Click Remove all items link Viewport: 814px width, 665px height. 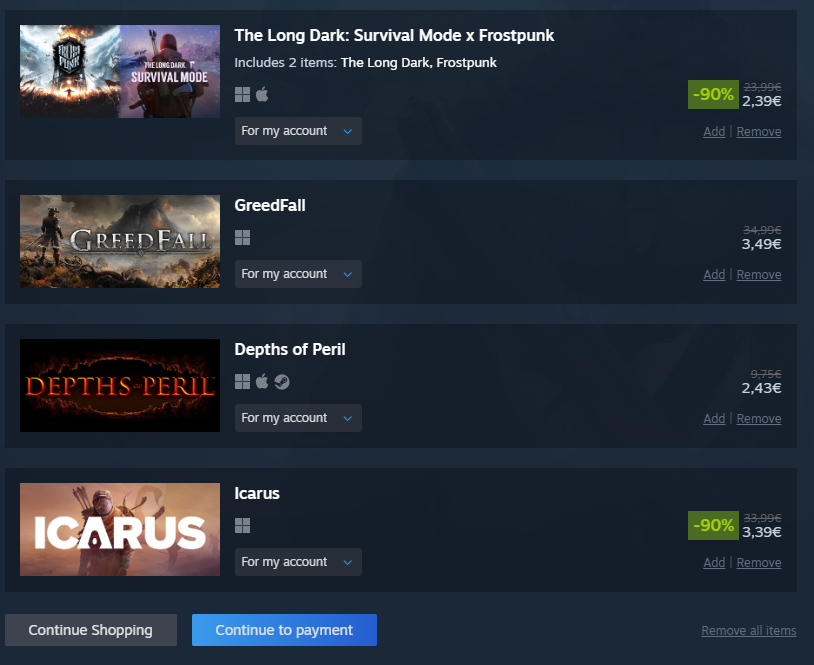[x=749, y=631]
